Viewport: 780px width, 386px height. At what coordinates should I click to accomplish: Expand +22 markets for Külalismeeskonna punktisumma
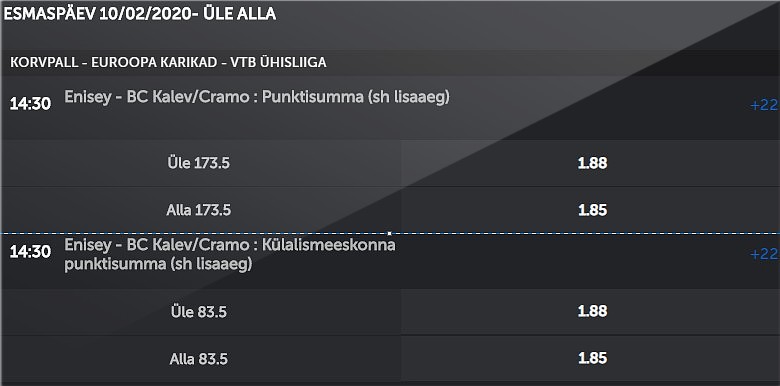click(x=765, y=254)
